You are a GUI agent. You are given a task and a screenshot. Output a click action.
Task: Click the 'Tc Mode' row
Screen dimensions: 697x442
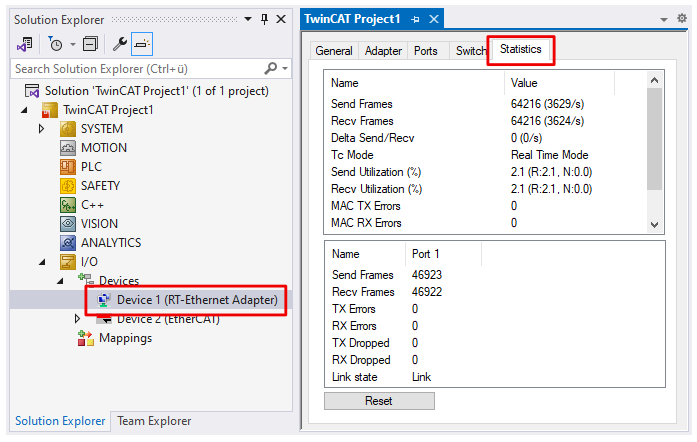pos(486,155)
